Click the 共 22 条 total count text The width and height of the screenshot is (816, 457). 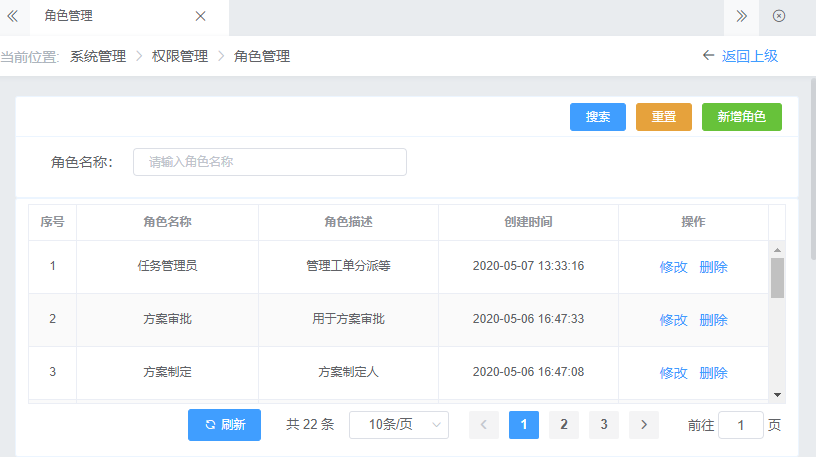pos(310,425)
